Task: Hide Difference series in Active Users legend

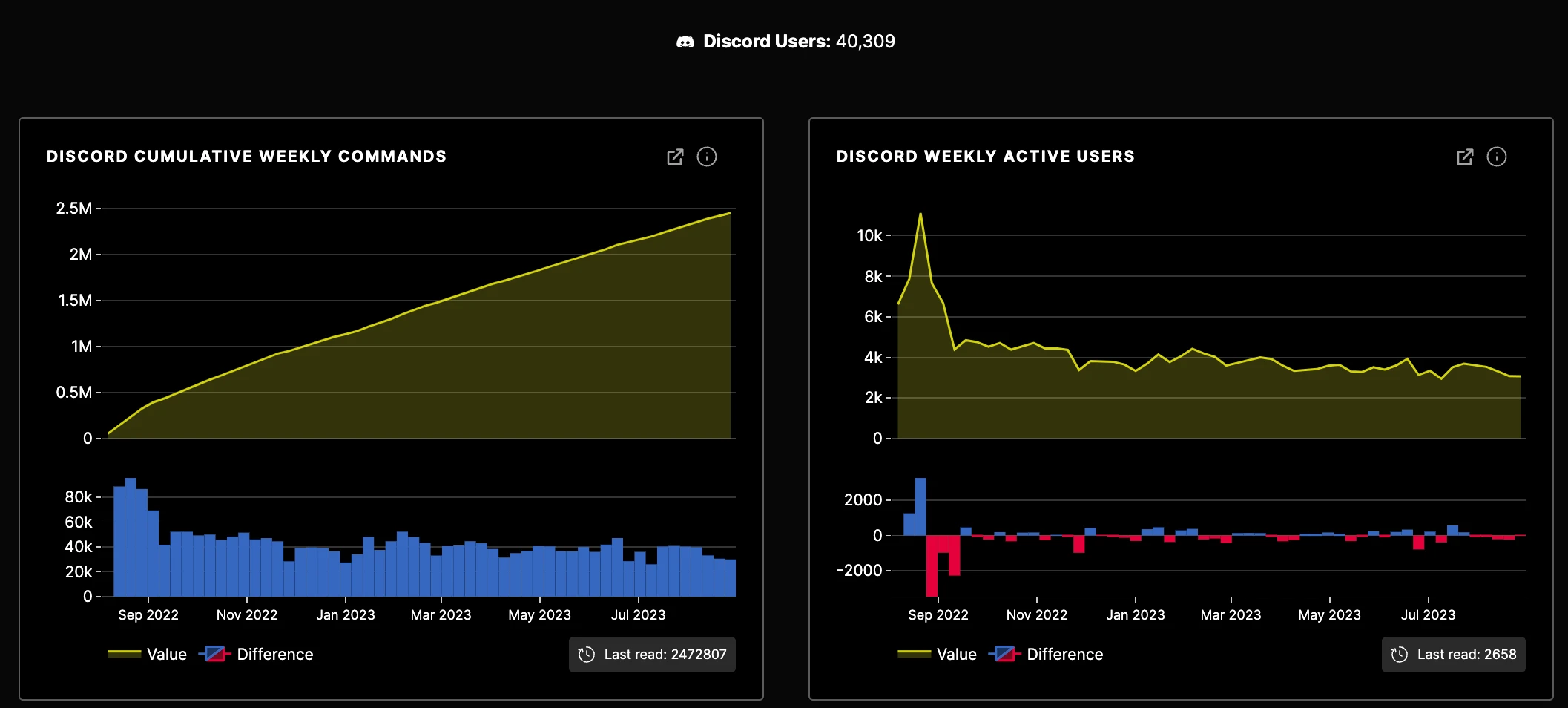Action: click(1064, 655)
